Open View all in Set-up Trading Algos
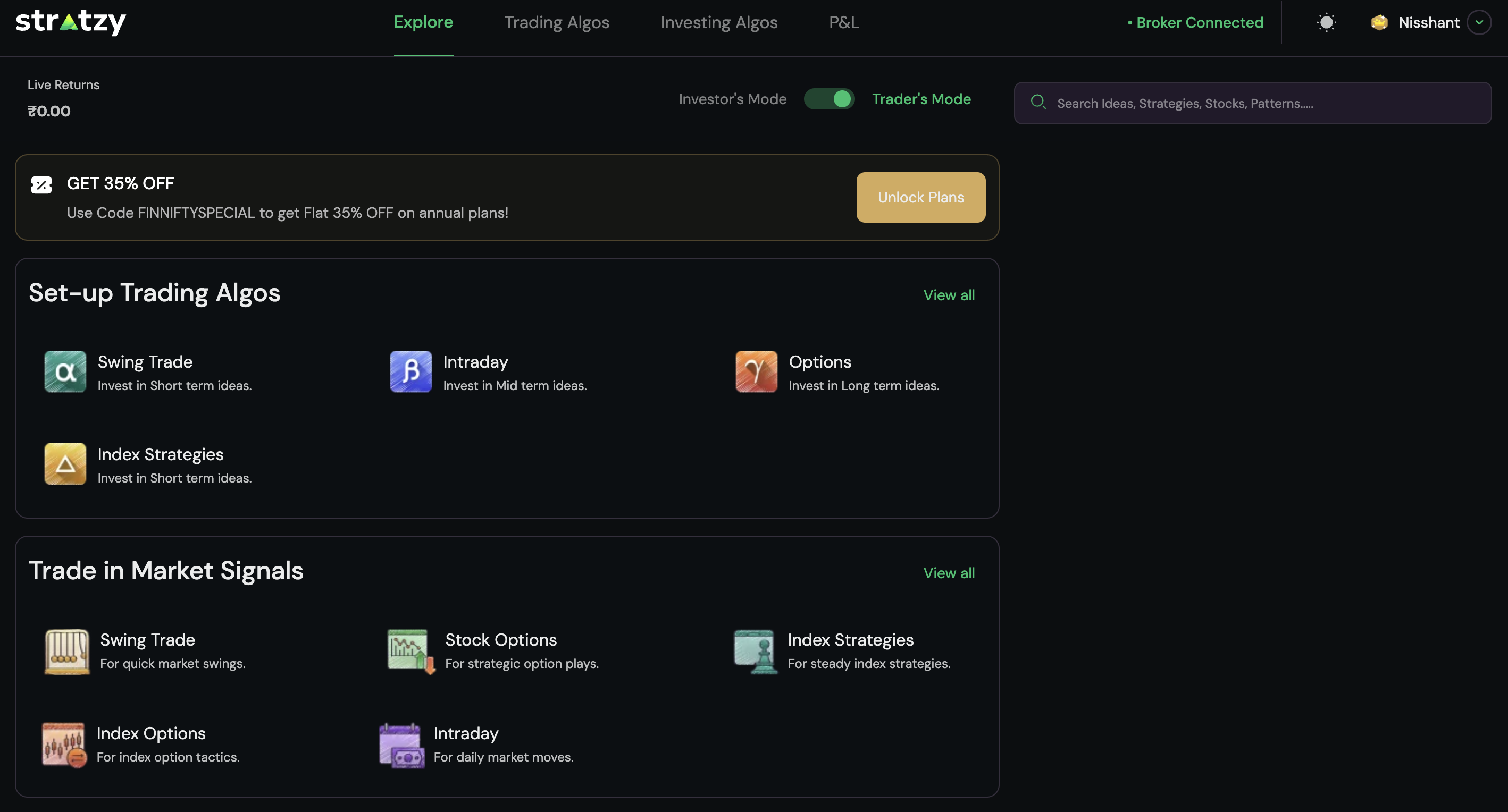This screenshot has height=812, width=1508. [x=949, y=295]
